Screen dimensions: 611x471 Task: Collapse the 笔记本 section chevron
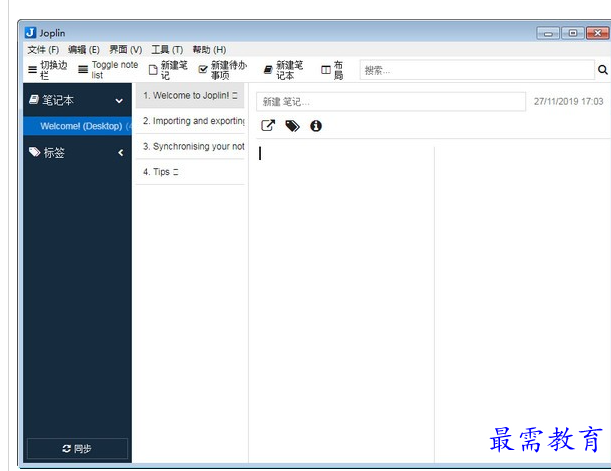119,101
